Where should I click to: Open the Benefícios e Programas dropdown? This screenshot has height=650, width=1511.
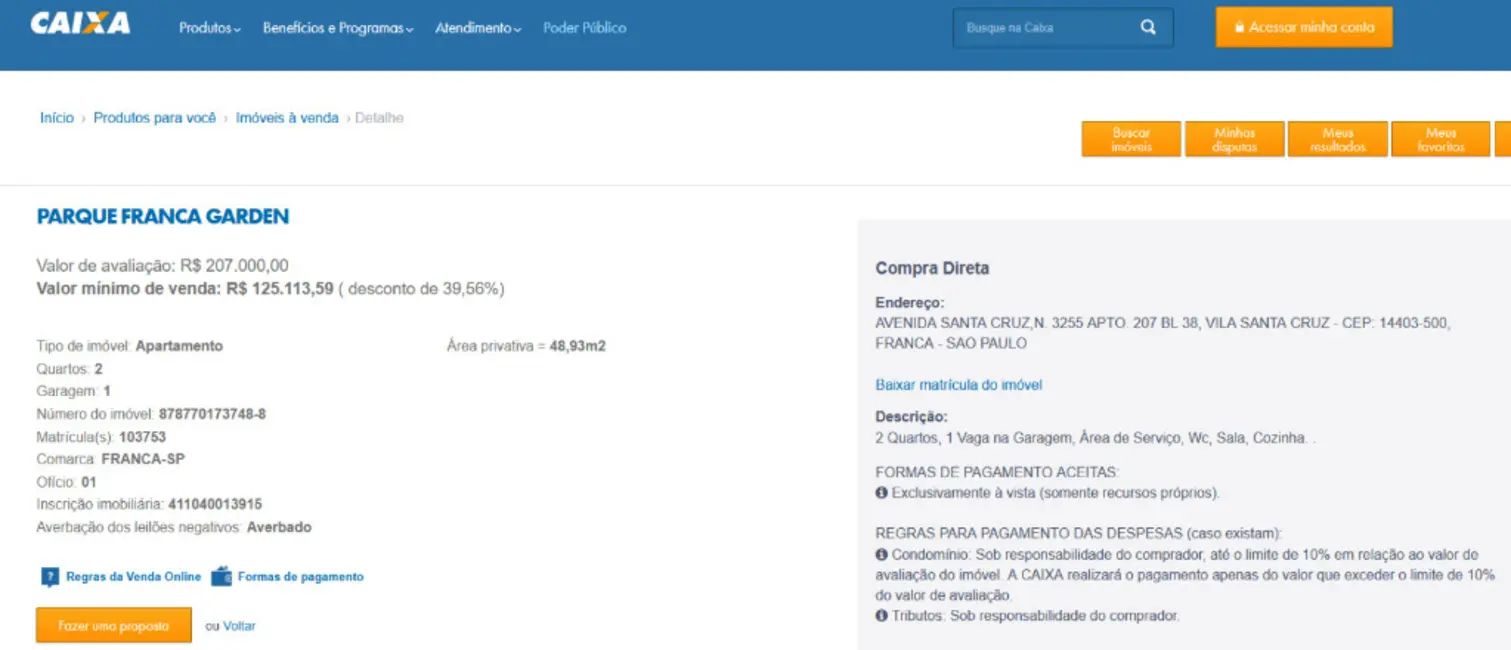pos(337,28)
